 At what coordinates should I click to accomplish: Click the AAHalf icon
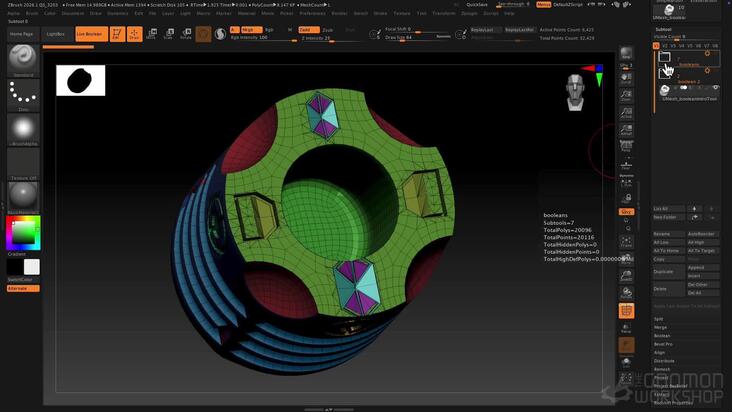coord(626,129)
